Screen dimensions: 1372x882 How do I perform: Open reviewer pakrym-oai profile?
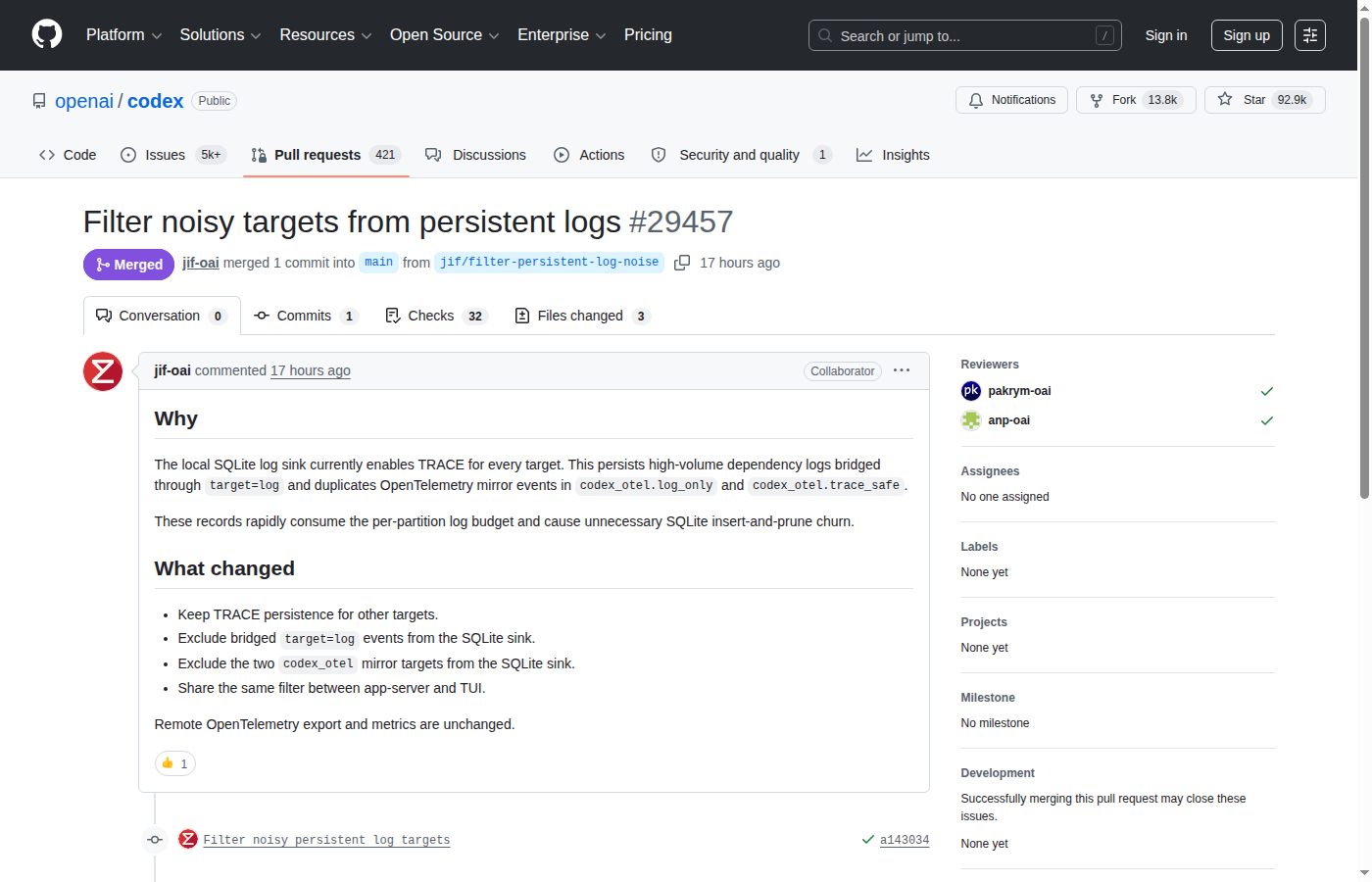click(1019, 391)
